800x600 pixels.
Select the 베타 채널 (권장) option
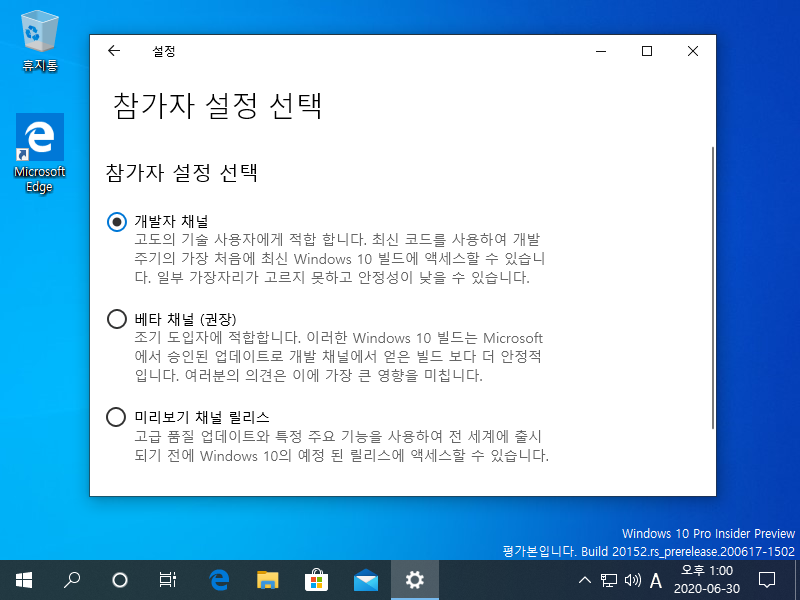[117, 318]
